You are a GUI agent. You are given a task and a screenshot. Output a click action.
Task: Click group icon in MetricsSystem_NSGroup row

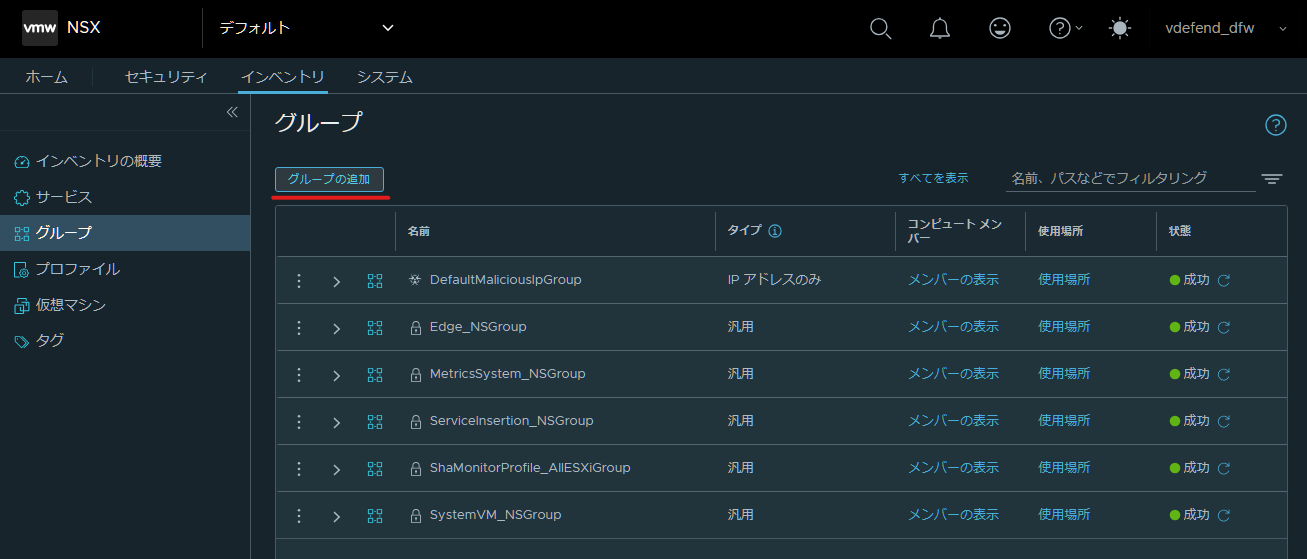click(375, 375)
